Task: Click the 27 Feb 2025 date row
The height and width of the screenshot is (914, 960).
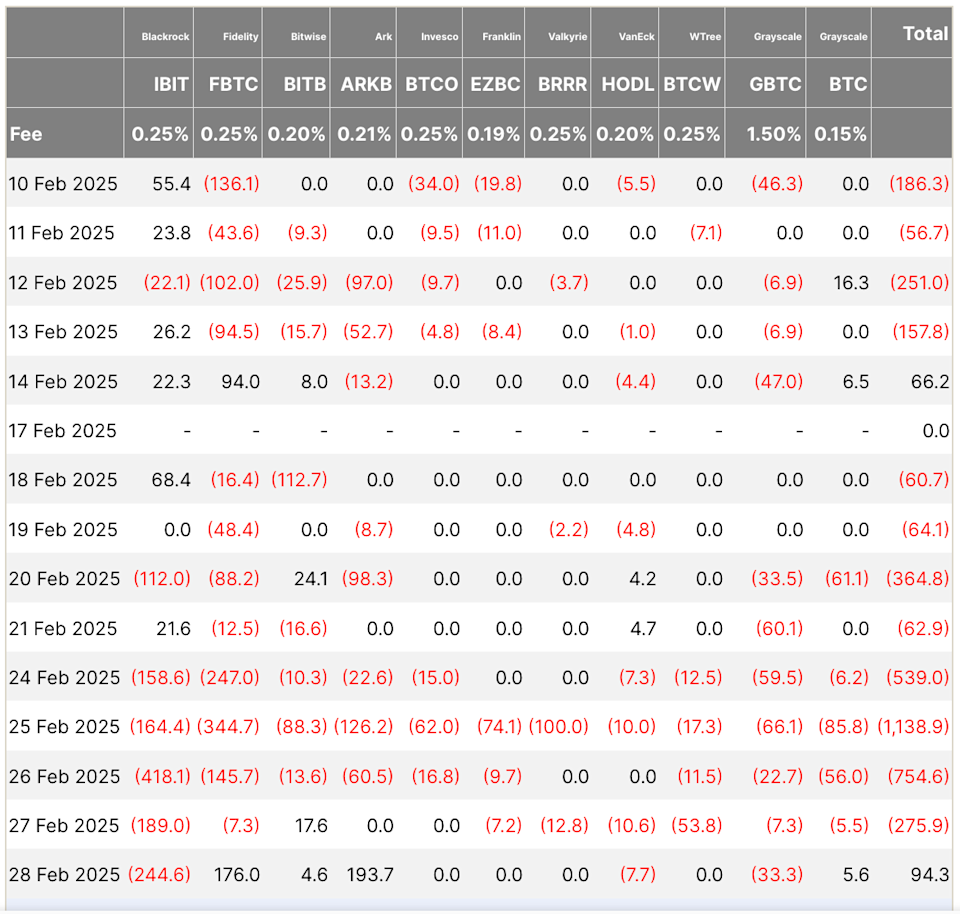Action: click(479, 825)
